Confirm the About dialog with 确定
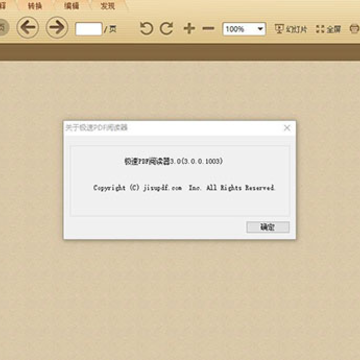The image size is (360, 360). tap(268, 227)
